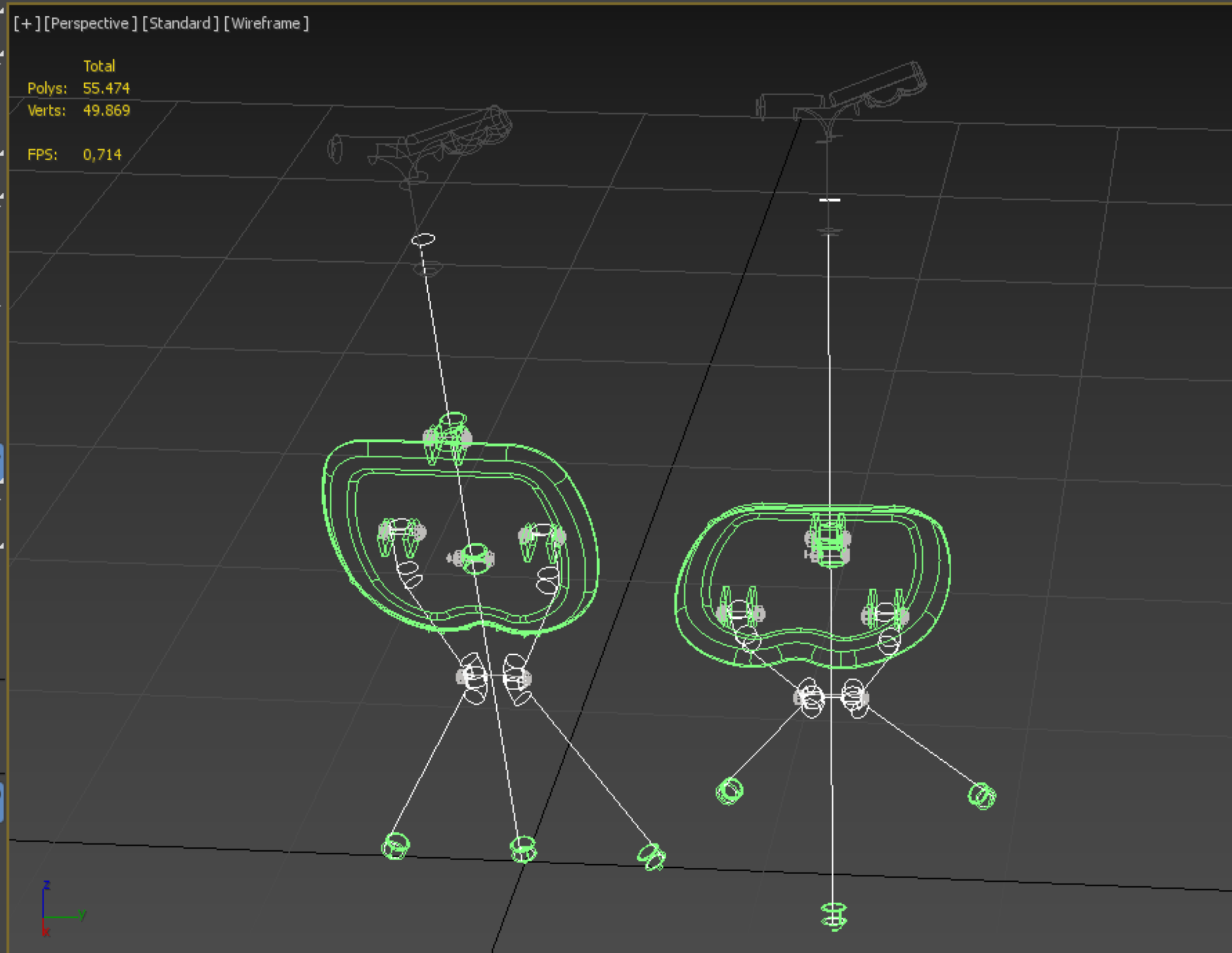Select the right chair's far-right green caster

click(x=982, y=796)
